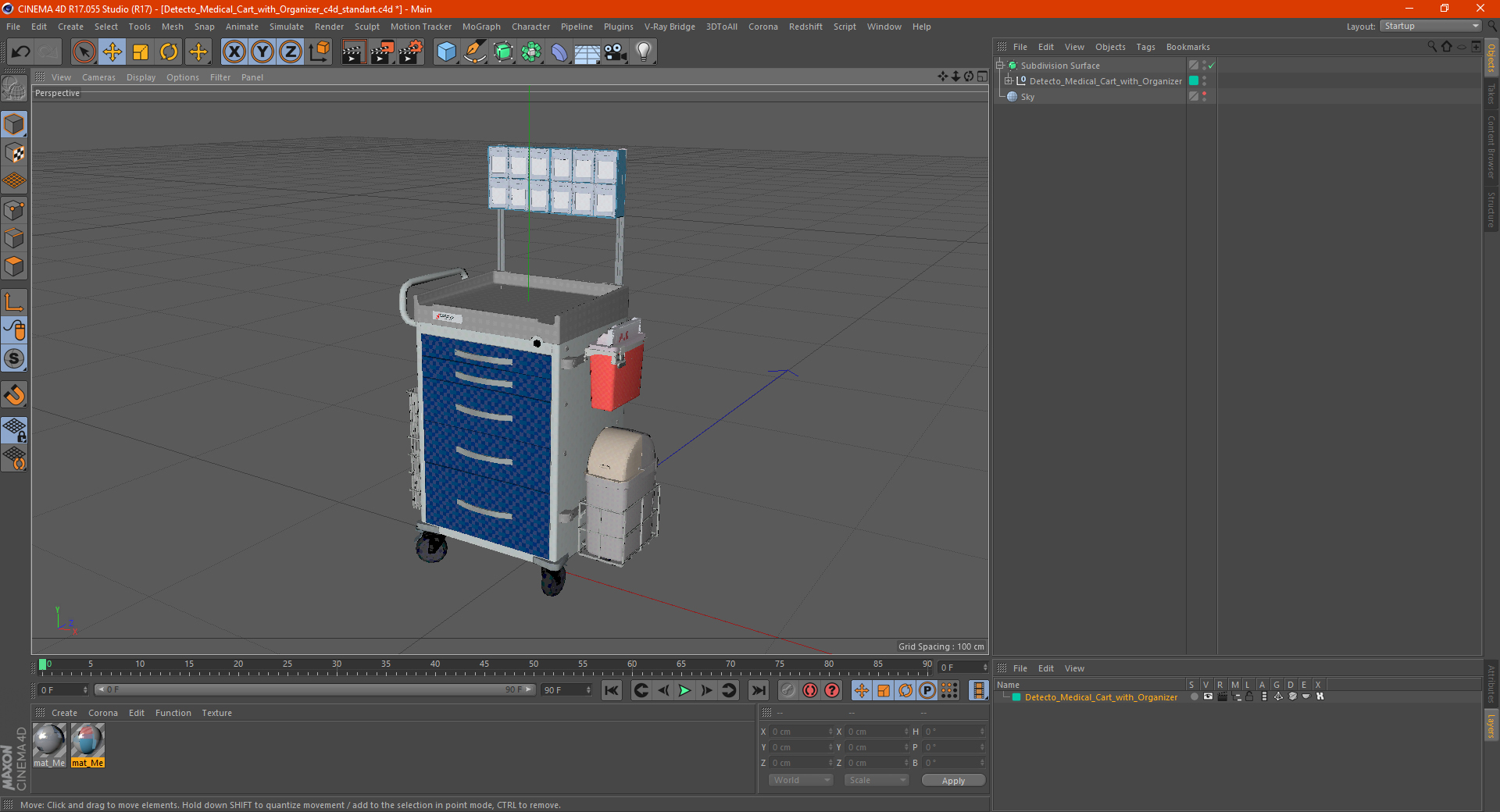Add a Floor environment object

(x=587, y=52)
